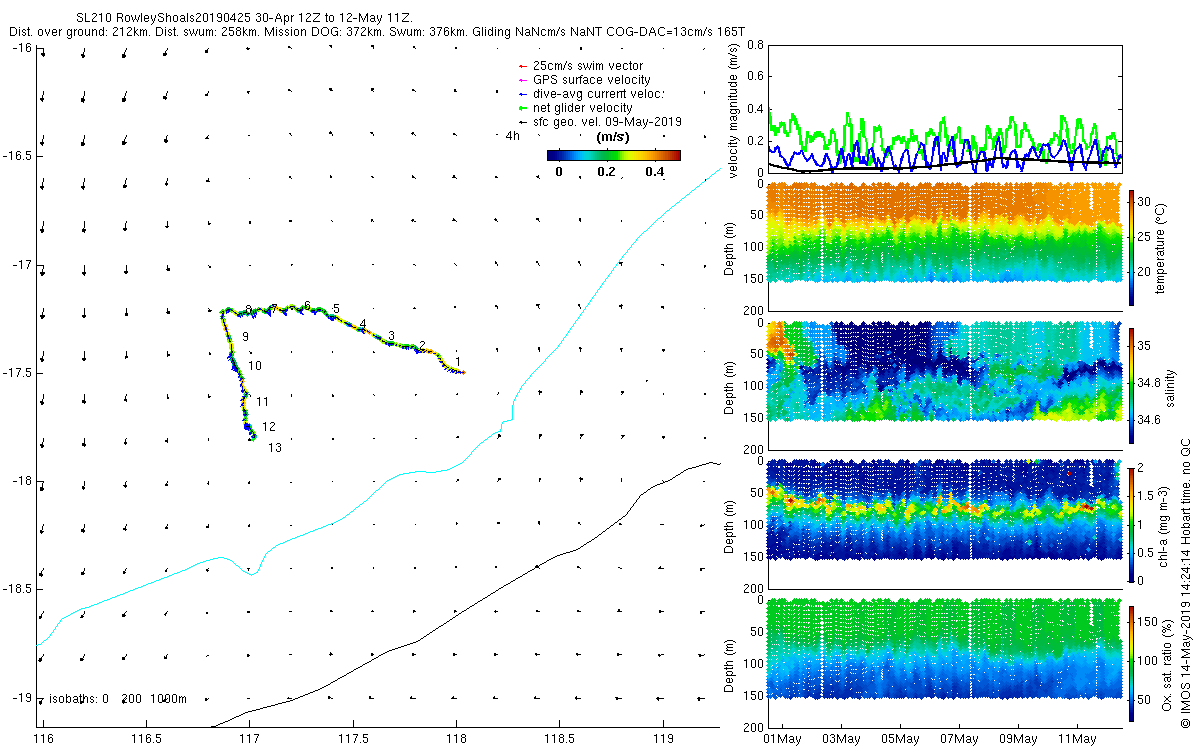Screen dimensions: 1200x750
Task: Click waypoint label '5' on the glider track
Action: [x=336, y=308]
